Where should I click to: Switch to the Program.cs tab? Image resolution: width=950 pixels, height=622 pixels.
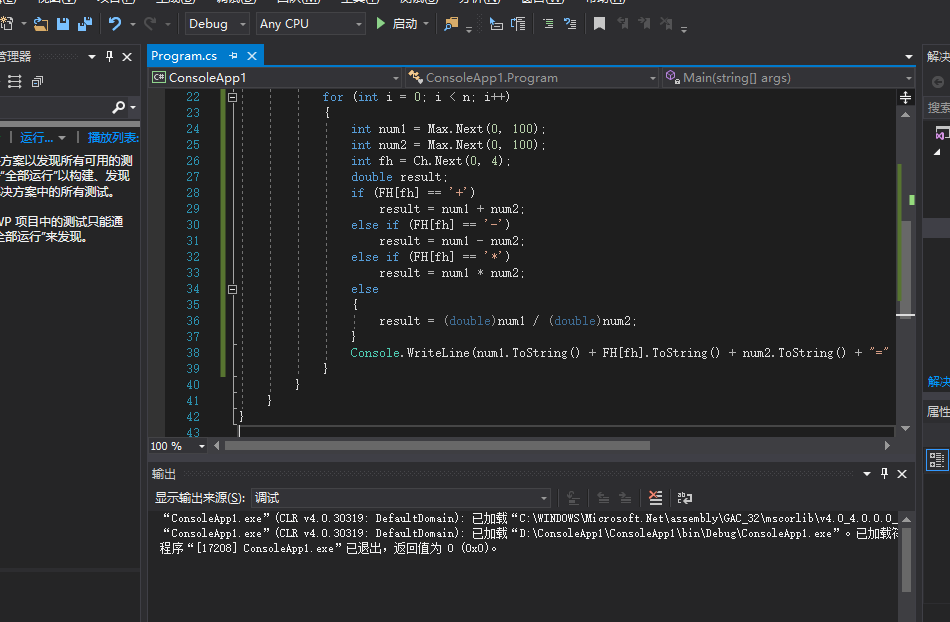coord(184,56)
